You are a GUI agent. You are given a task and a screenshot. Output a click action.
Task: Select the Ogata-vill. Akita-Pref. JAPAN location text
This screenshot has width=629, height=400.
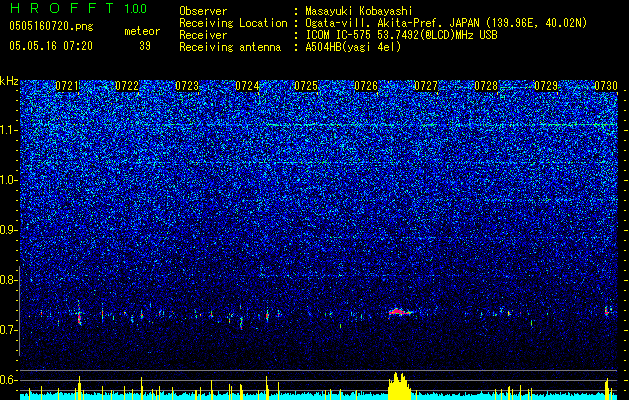pos(446,23)
